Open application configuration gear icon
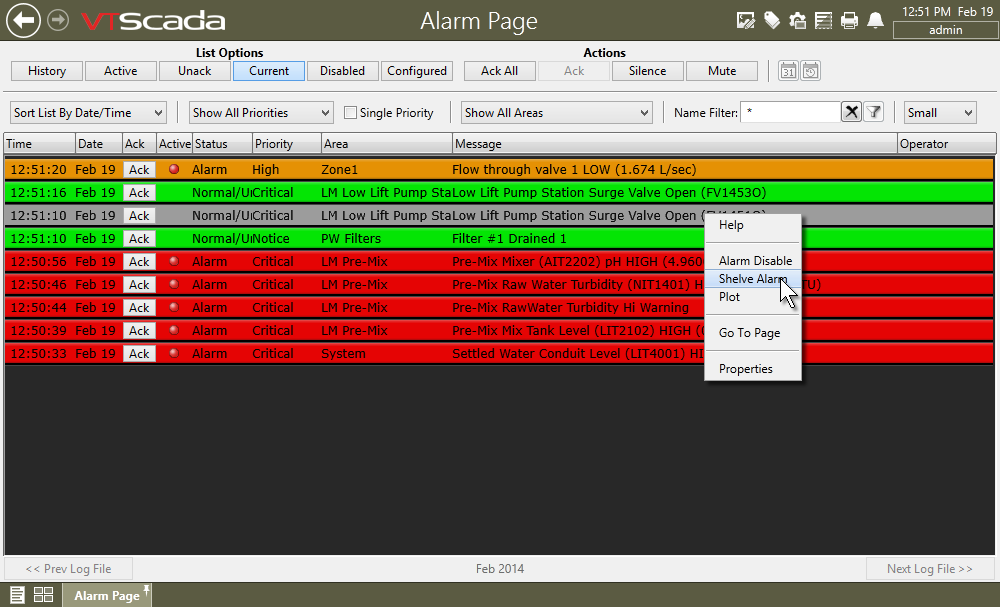The height and width of the screenshot is (607, 1000). (797, 20)
